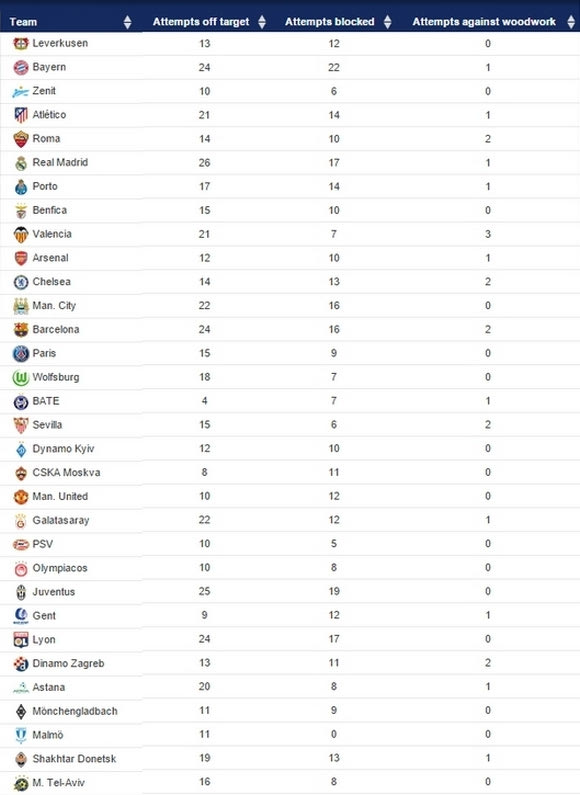Click the Dinamo Zagreb crest icon
Viewport: 580px width, 795px height.
click(21, 663)
